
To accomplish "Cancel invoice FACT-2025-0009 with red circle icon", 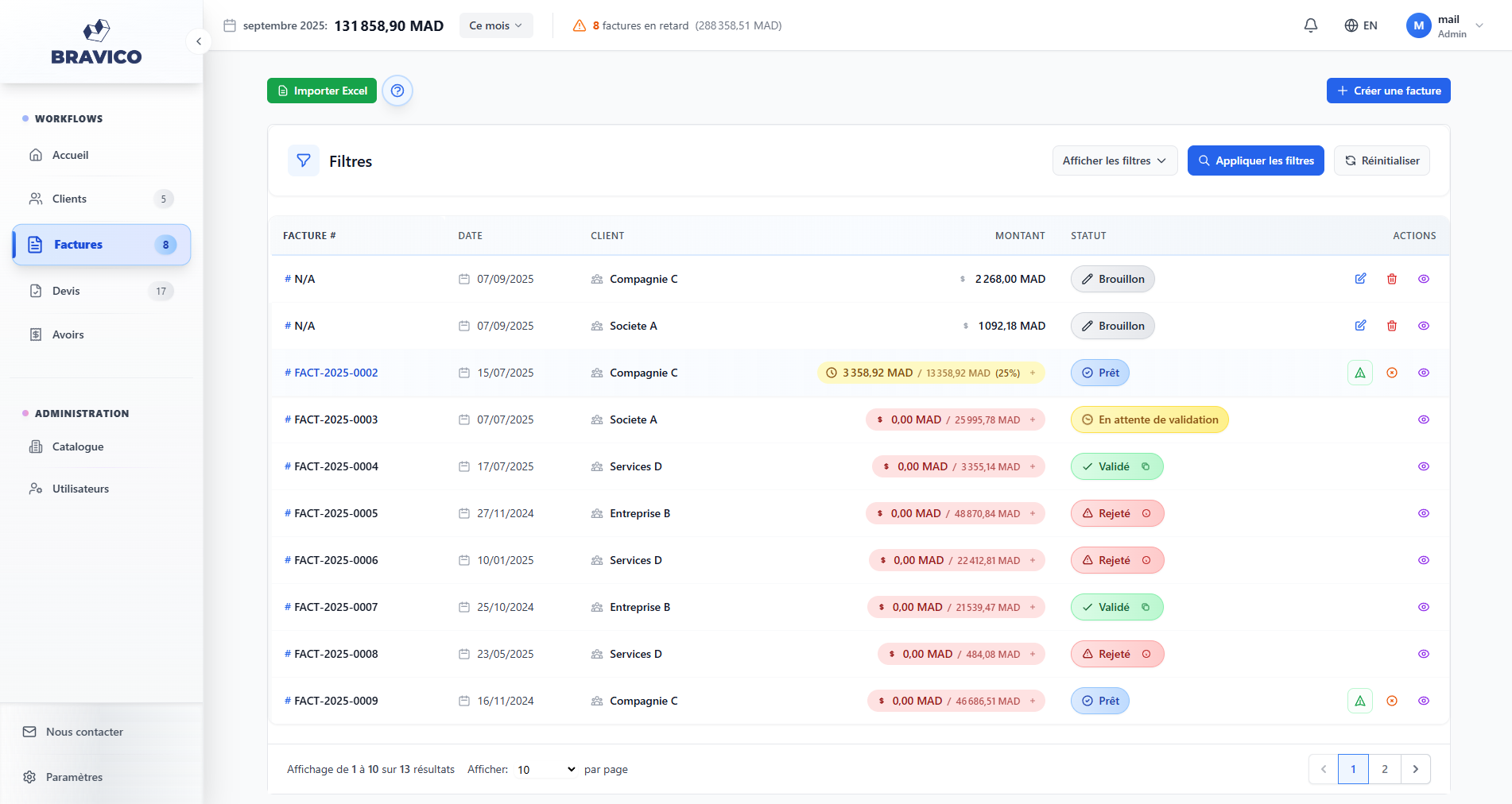I will pos(1392,701).
